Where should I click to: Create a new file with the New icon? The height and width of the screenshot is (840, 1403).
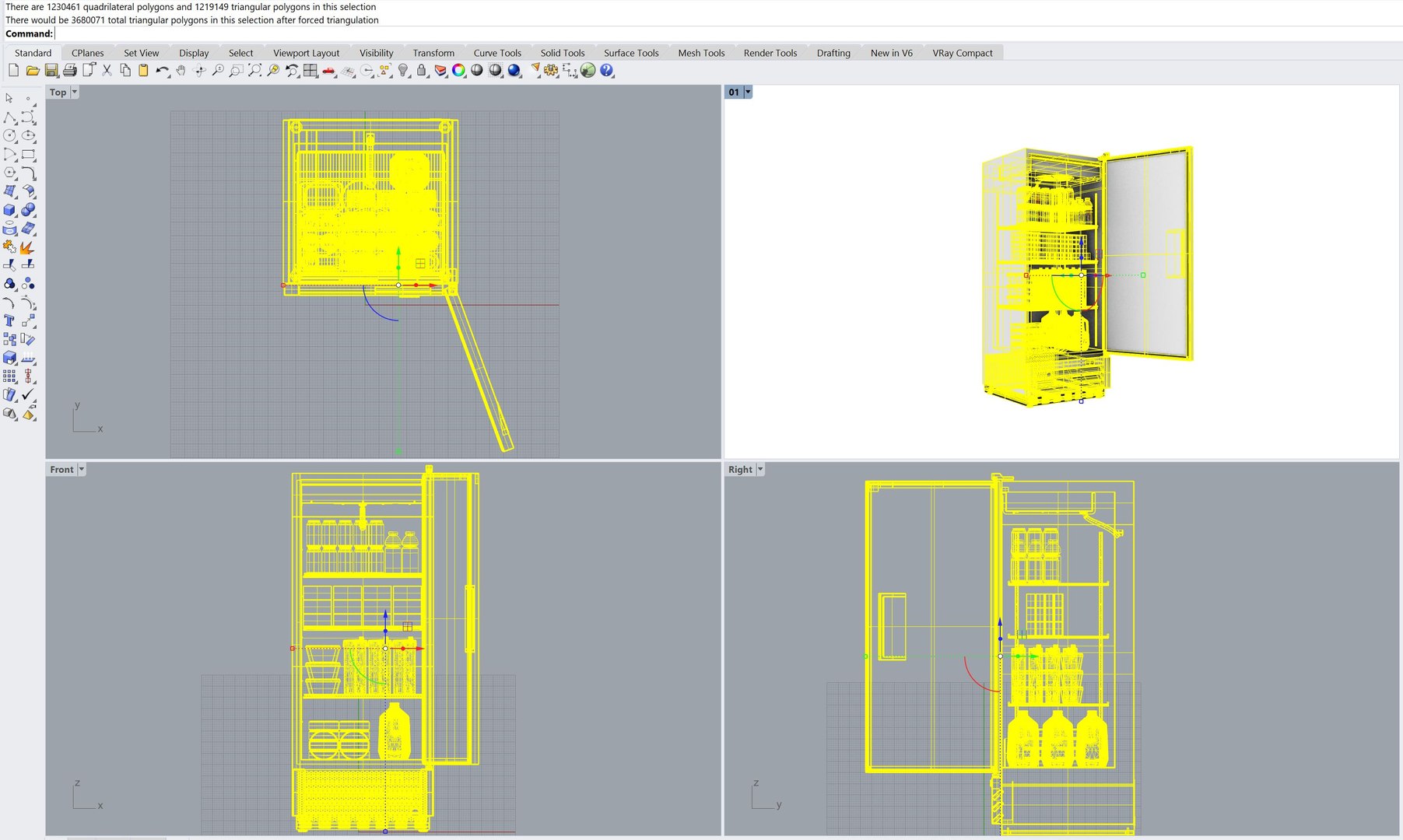13,71
